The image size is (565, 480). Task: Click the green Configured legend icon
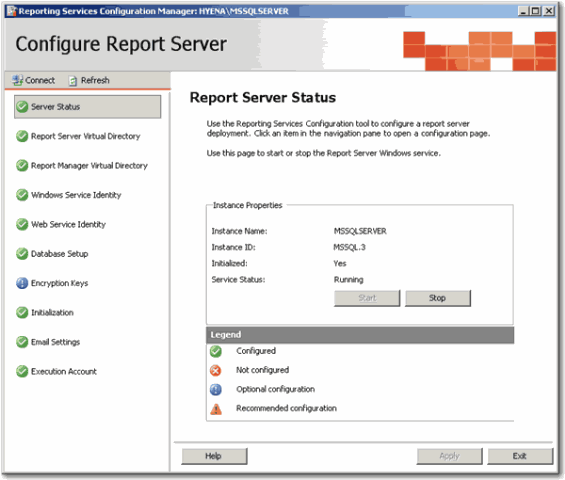point(215,351)
